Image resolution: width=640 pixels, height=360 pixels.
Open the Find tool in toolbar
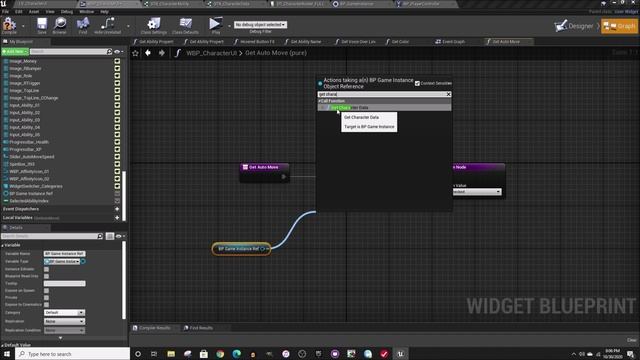point(83,25)
